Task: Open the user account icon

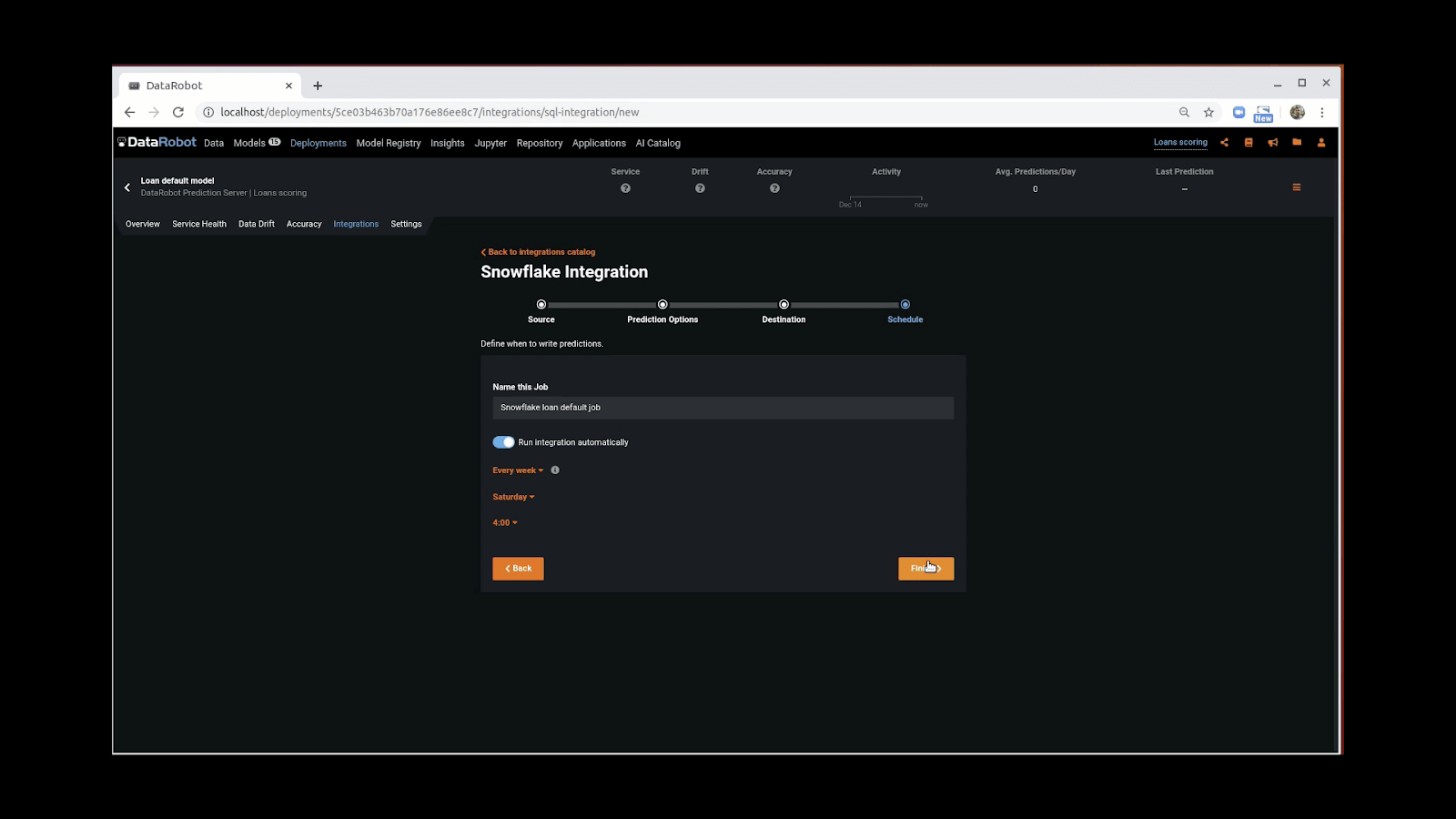Action: 1321,142
